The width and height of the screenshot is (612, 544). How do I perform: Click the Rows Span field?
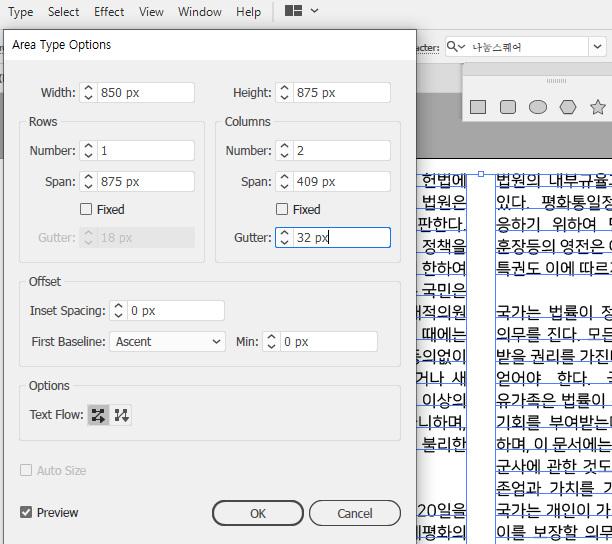[146, 181]
